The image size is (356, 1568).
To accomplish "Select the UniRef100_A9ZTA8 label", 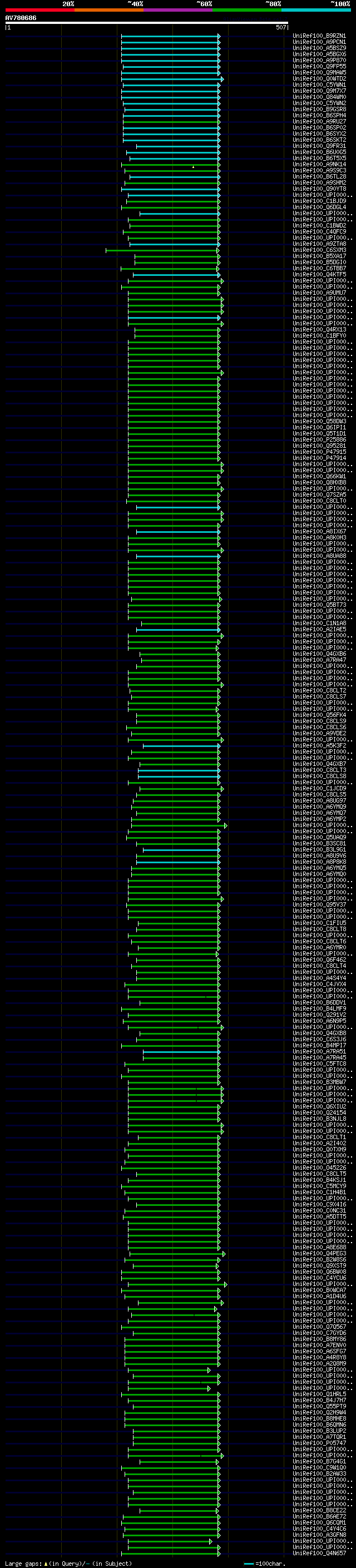I will [x=319, y=244].
